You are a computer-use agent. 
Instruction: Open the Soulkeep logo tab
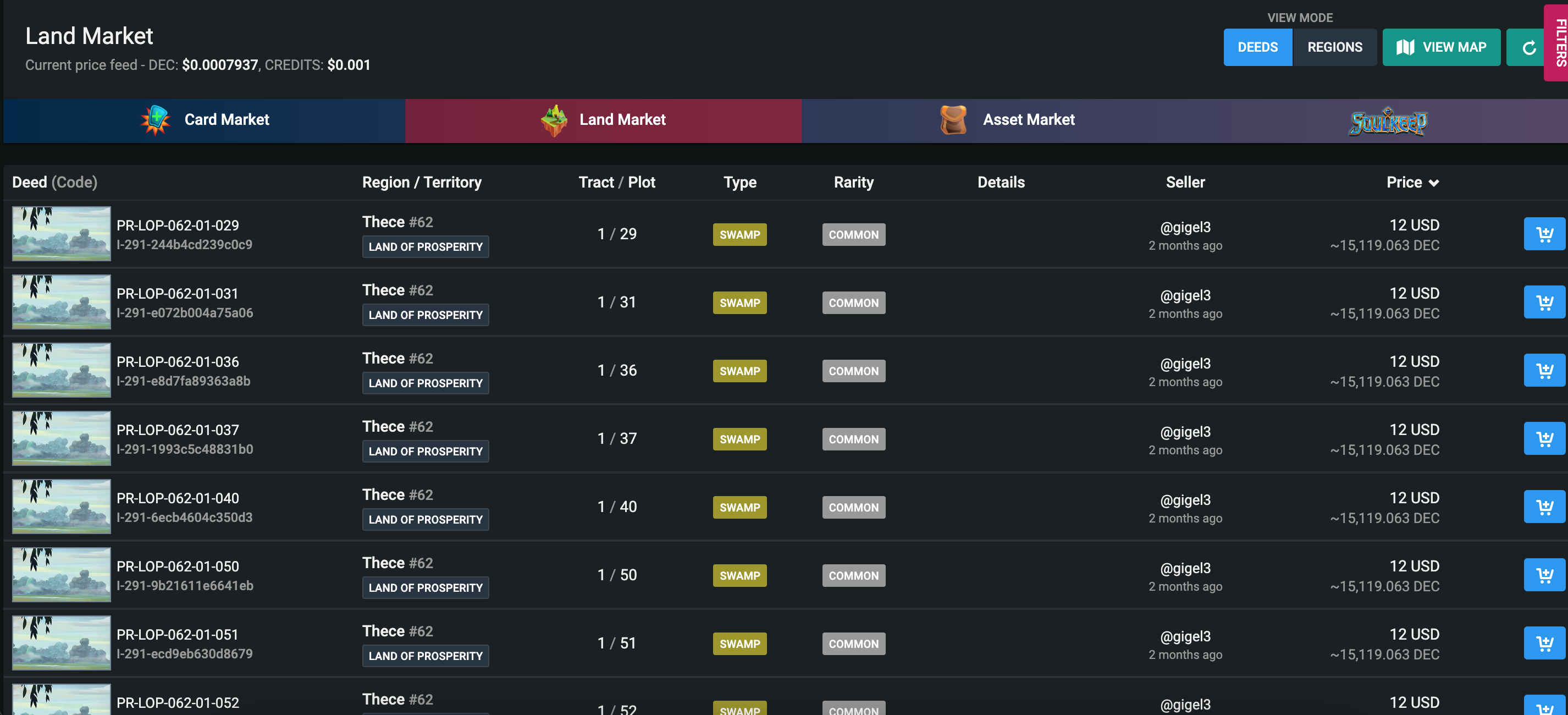[1388, 121]
